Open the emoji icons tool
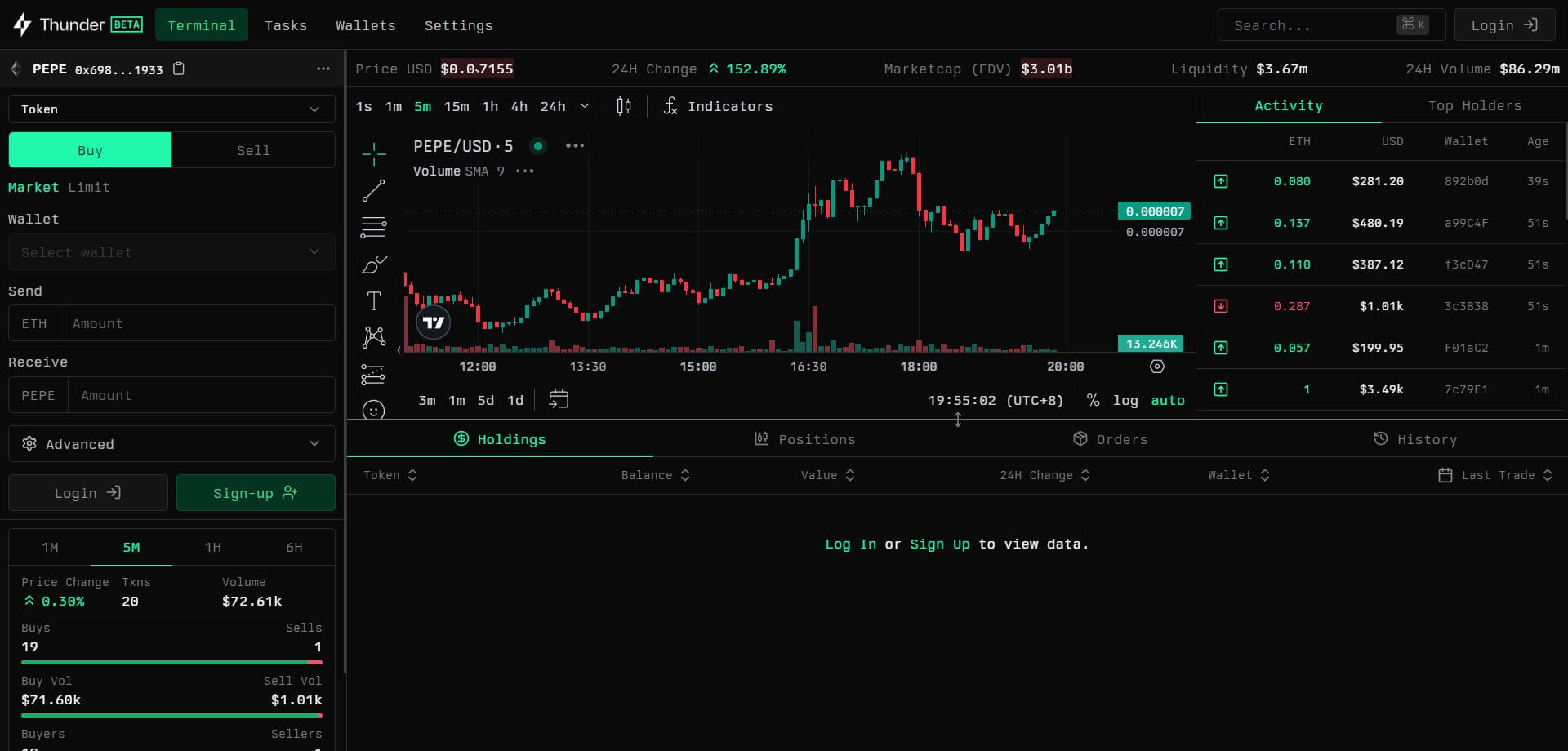1568x751 pixels. click(374, 410)
